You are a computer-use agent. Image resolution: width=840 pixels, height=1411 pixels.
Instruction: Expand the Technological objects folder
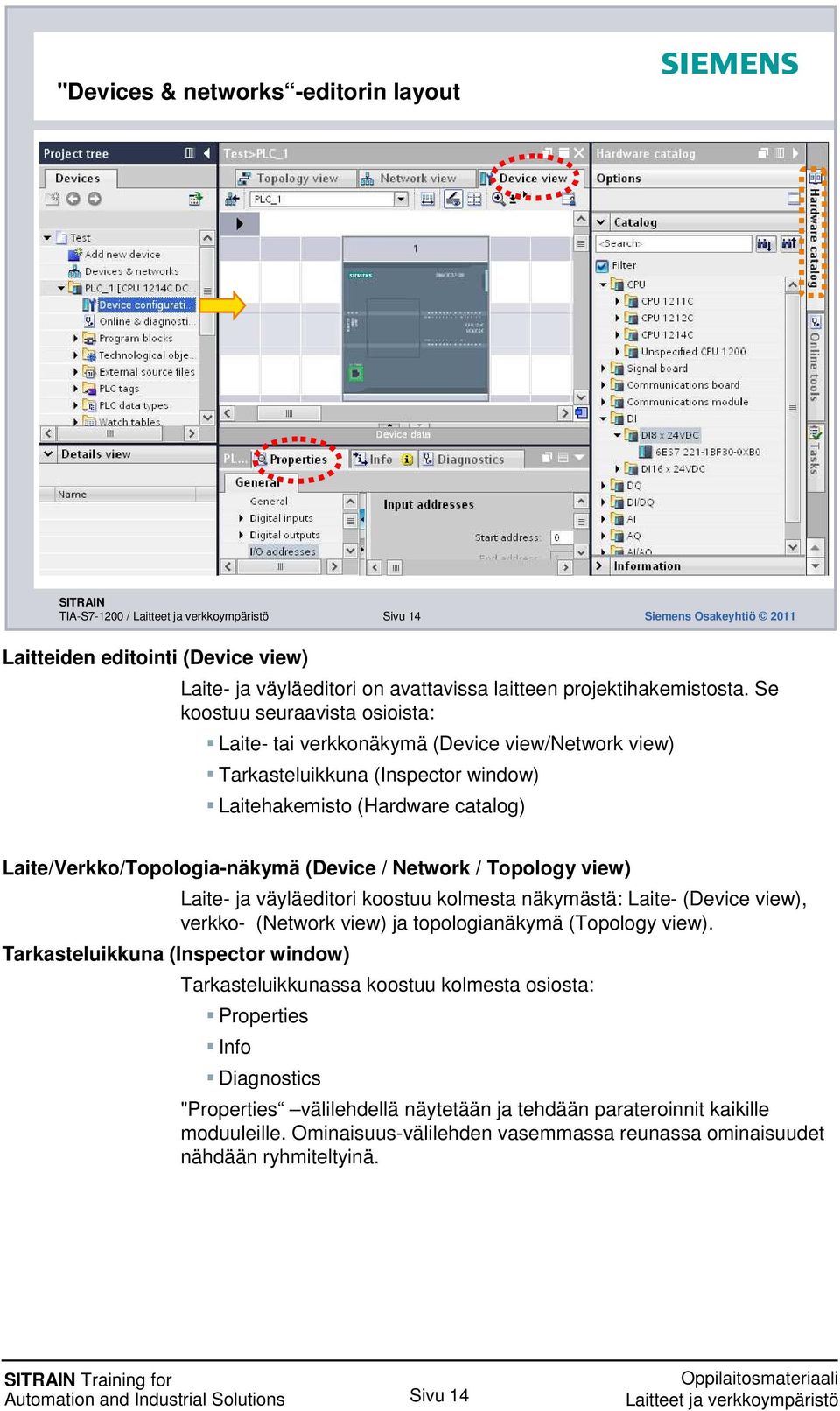coord(75,355)
